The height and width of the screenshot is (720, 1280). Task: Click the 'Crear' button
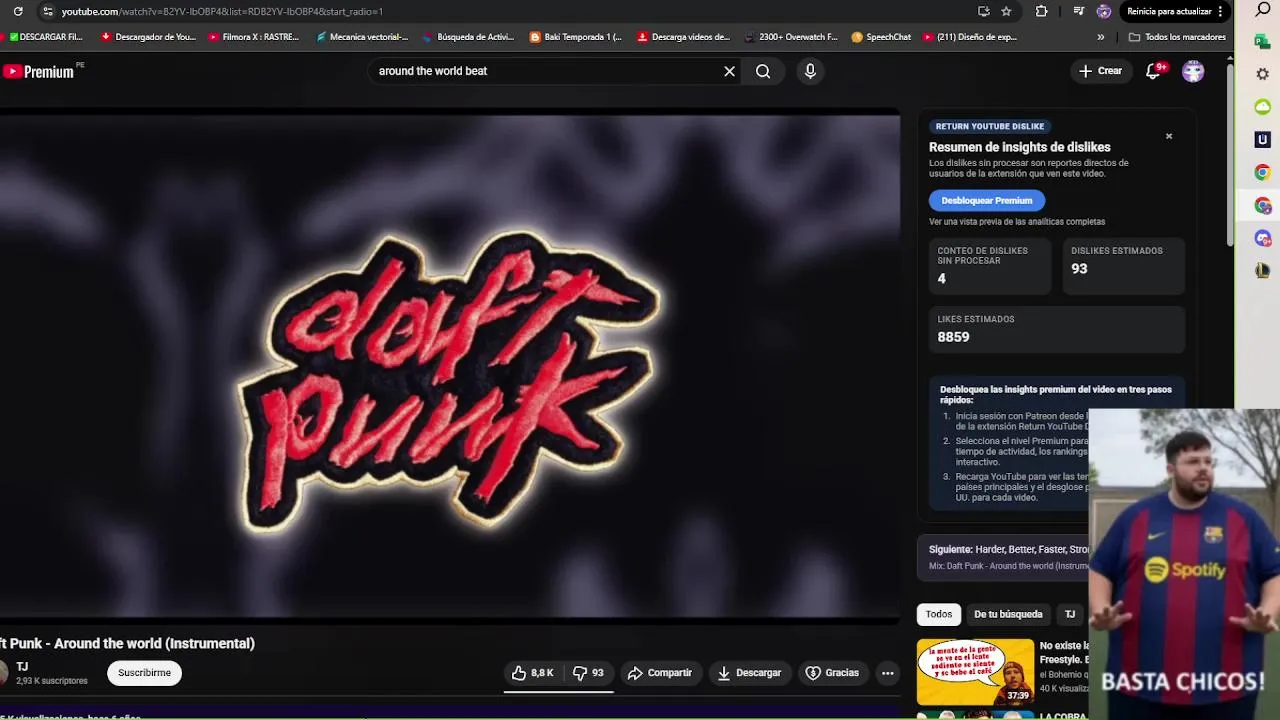(x=1100, y=71)
